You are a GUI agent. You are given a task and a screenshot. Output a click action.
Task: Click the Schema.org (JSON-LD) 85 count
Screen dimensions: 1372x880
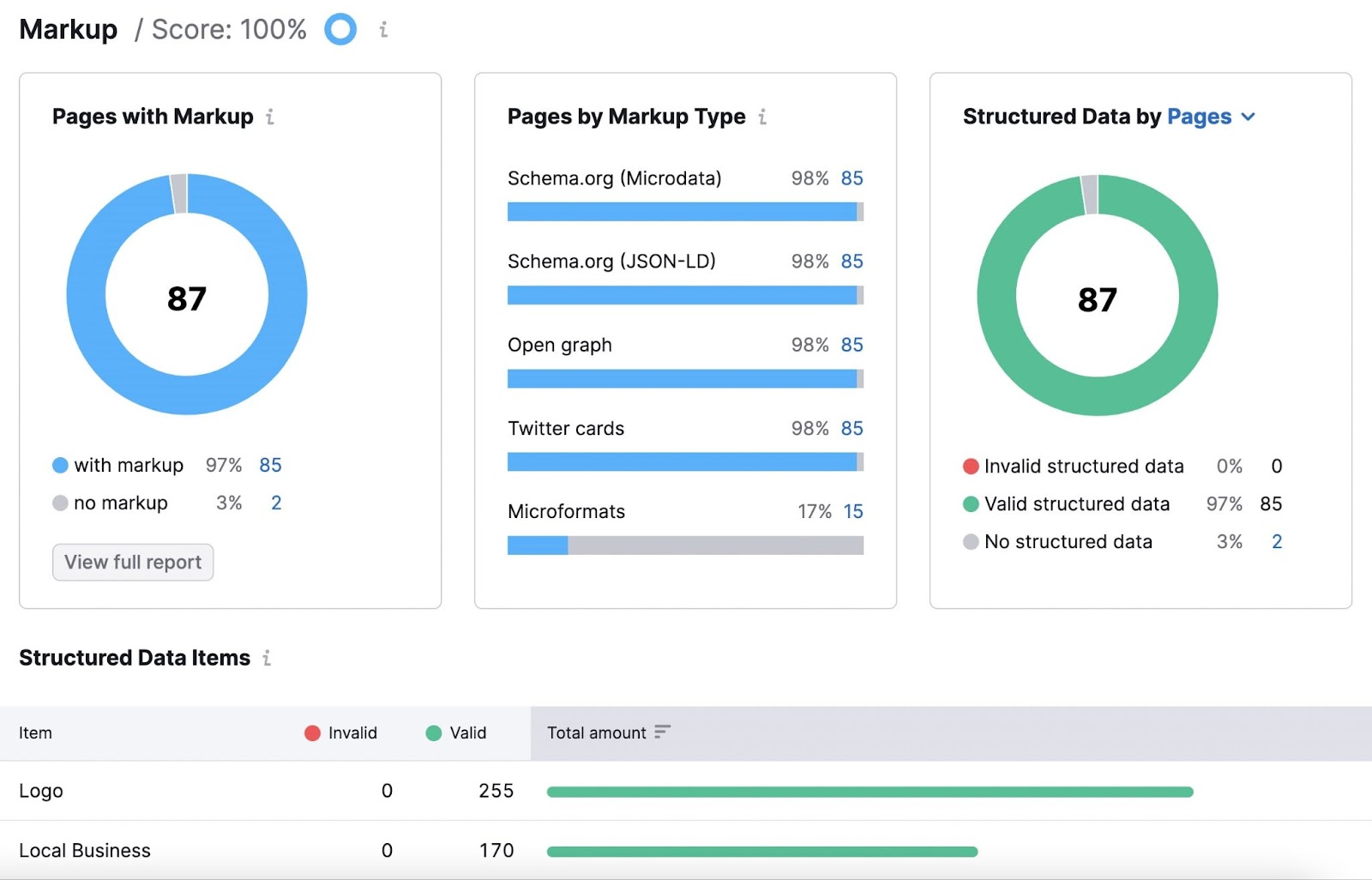pos(851,262)
